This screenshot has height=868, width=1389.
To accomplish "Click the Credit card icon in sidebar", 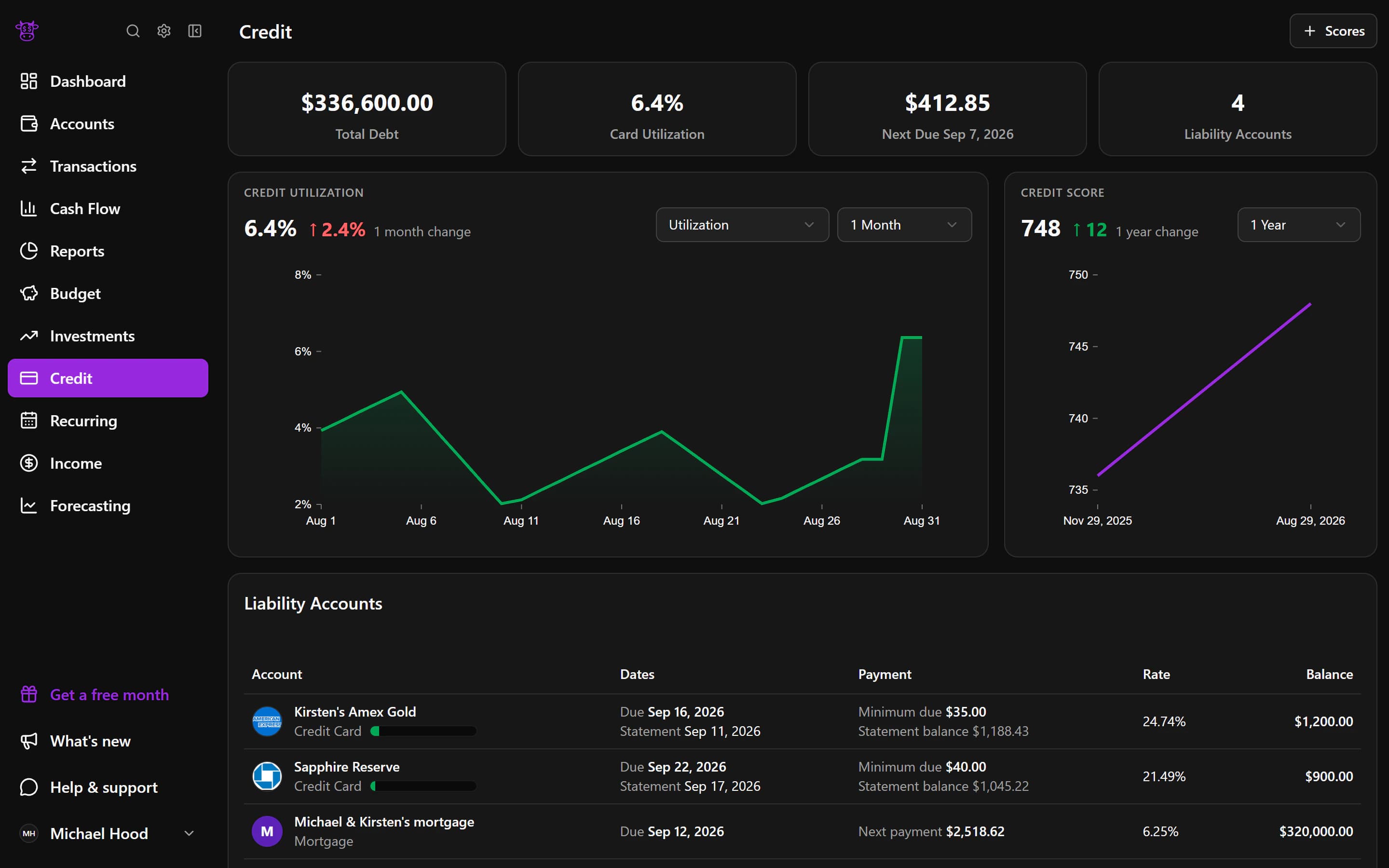I will [29, 379].
